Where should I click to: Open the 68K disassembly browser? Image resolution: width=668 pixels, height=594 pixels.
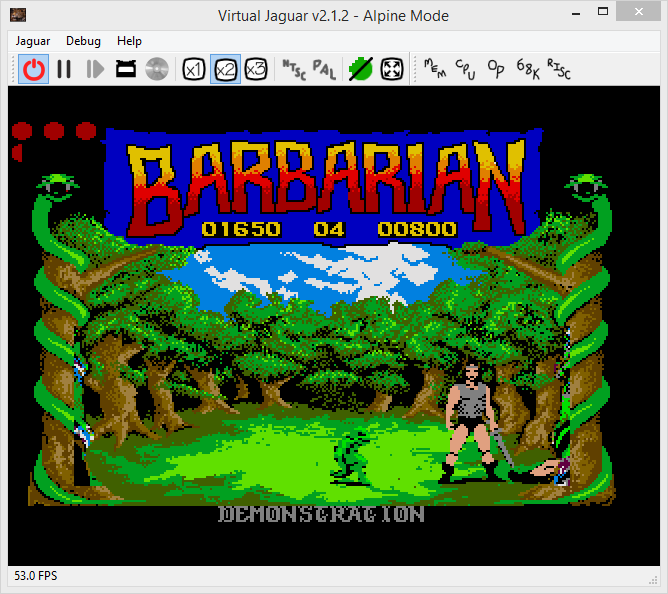point(527,69)
